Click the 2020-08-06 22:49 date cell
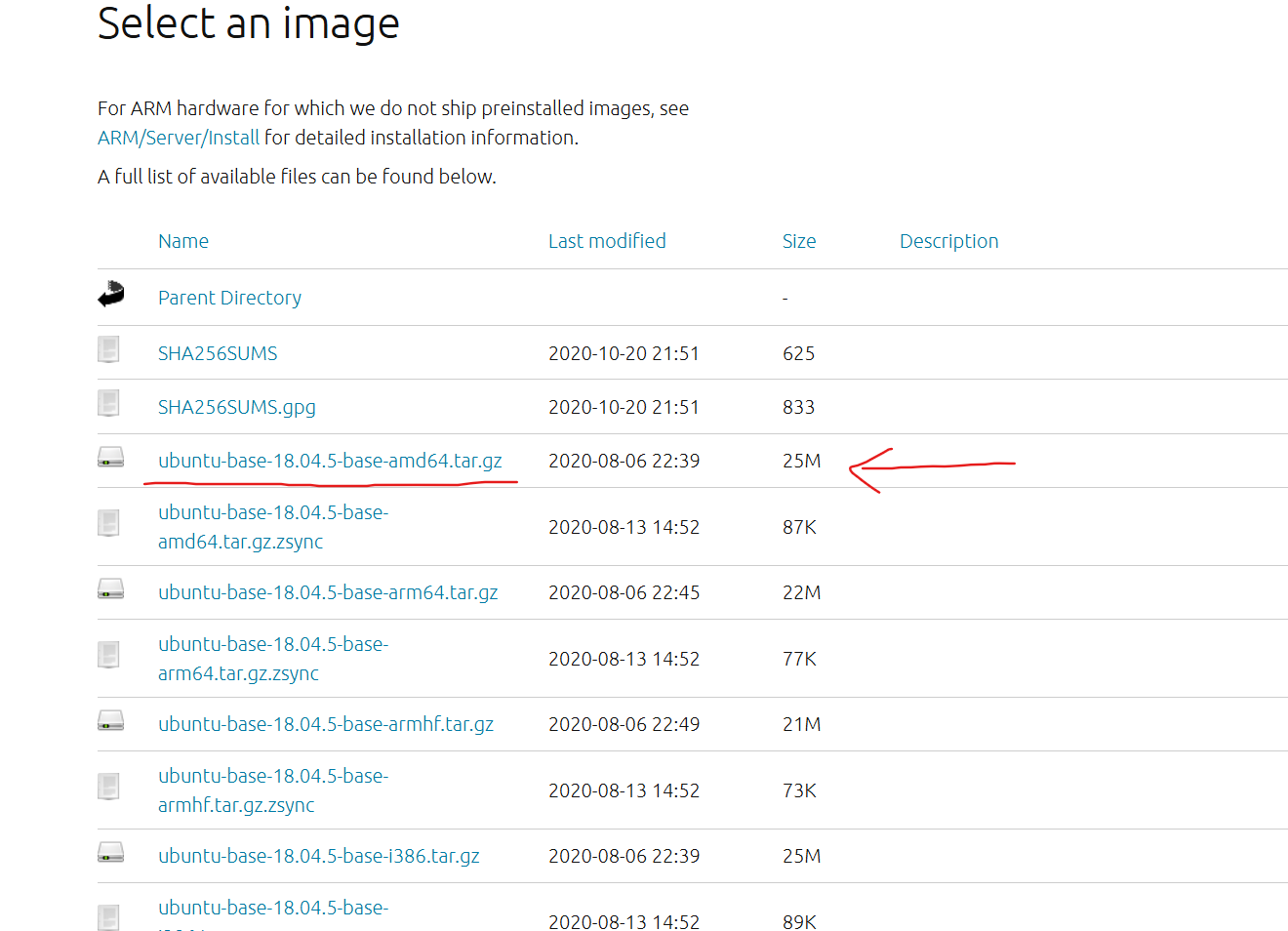The image size is (1288, 931). click(624, 724)
